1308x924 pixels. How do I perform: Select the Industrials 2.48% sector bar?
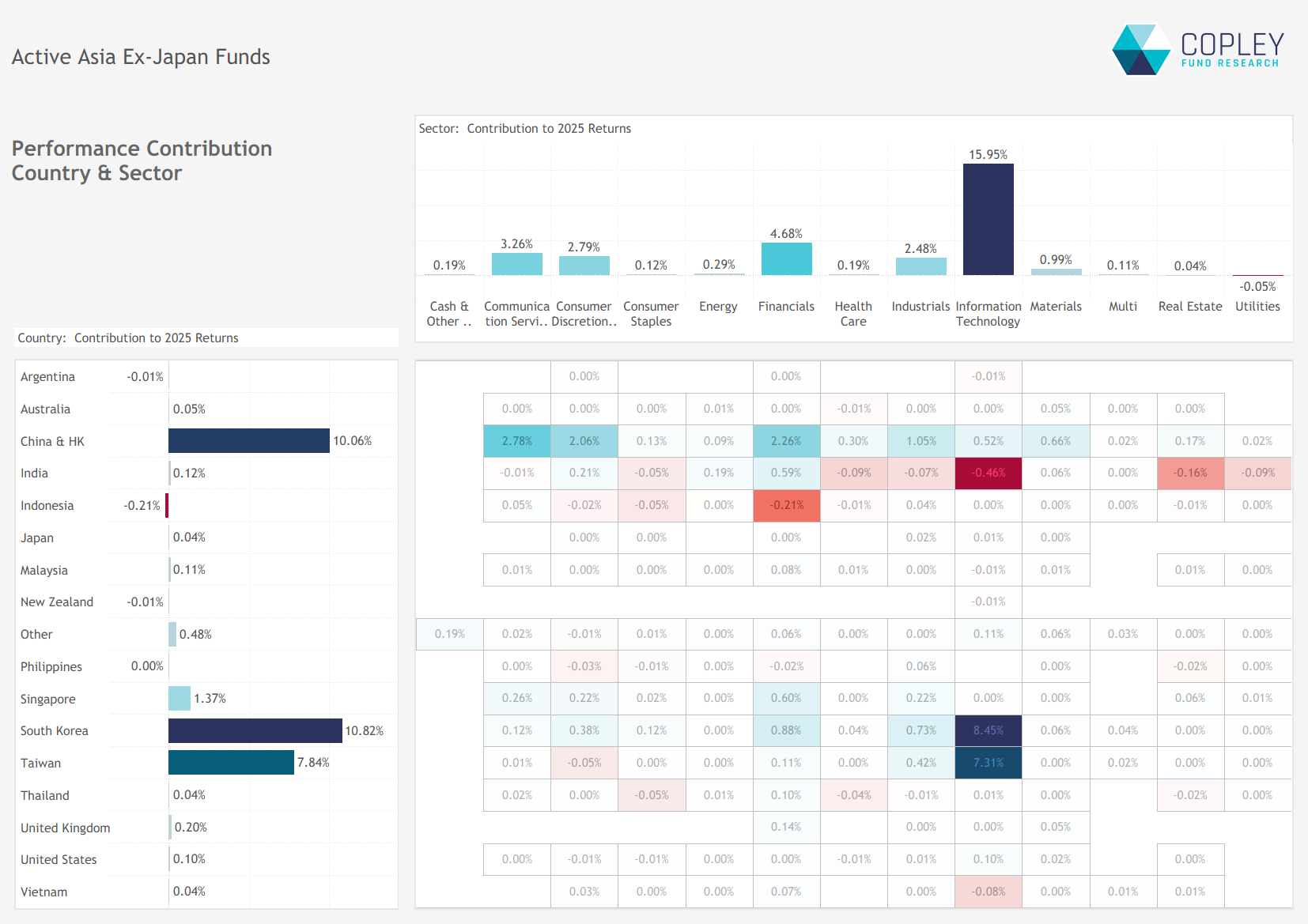pyautogui.click(x=921, y=266)
